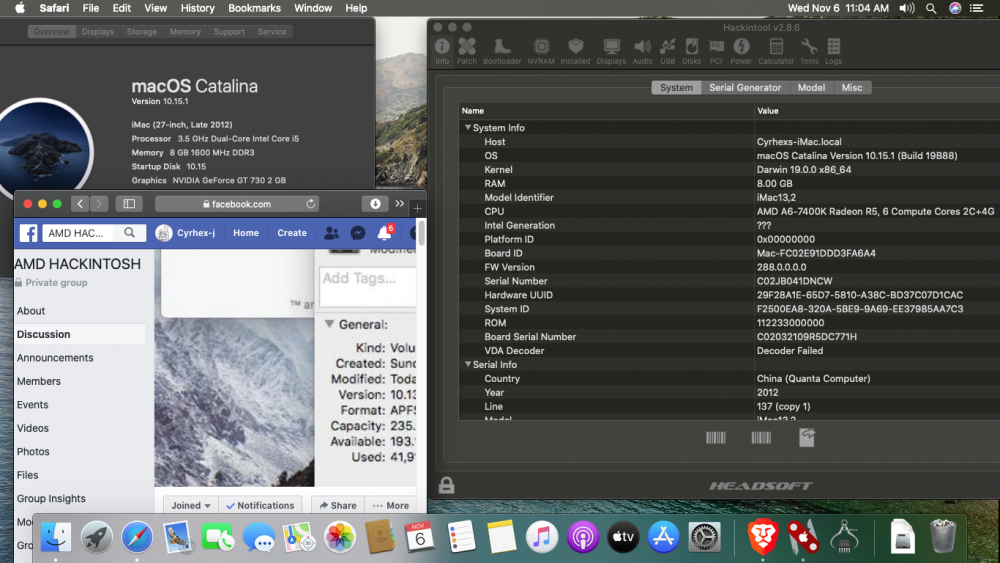Open Facebook notifications bell
Image resolution: width=1000 pixels, height=563 pixels.
pyautogui.click(x=385, y=233)
